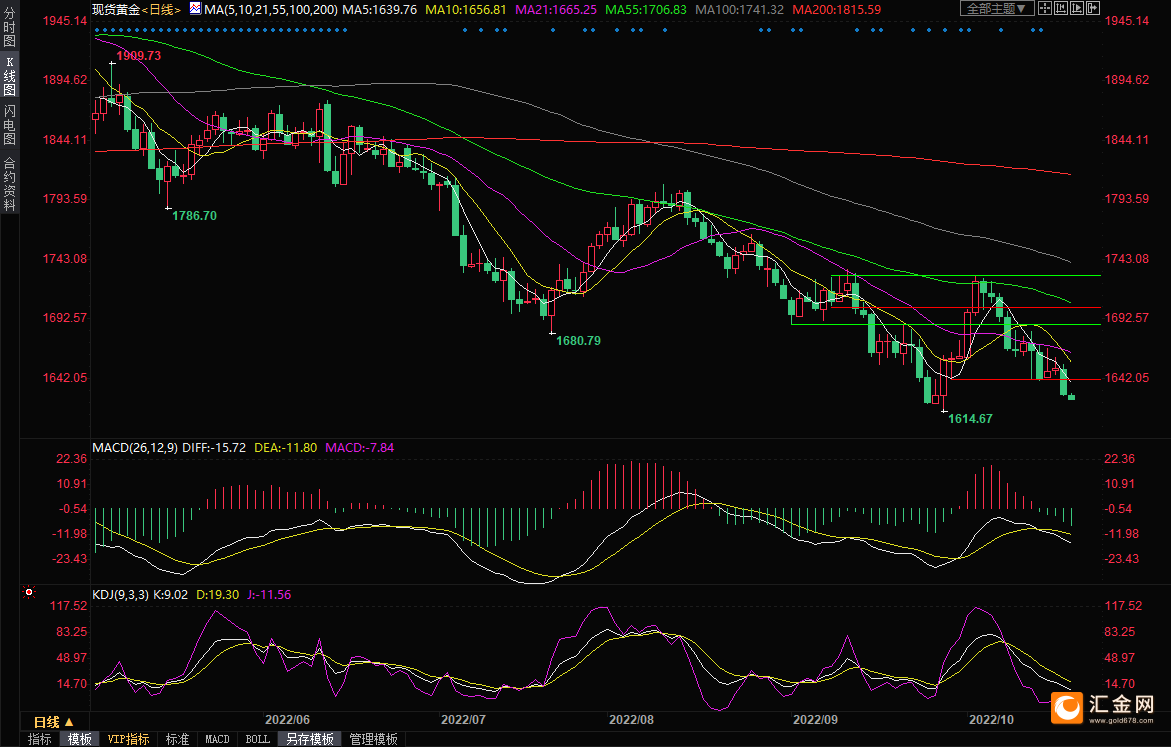Open 管理模板 template manager

373,739
